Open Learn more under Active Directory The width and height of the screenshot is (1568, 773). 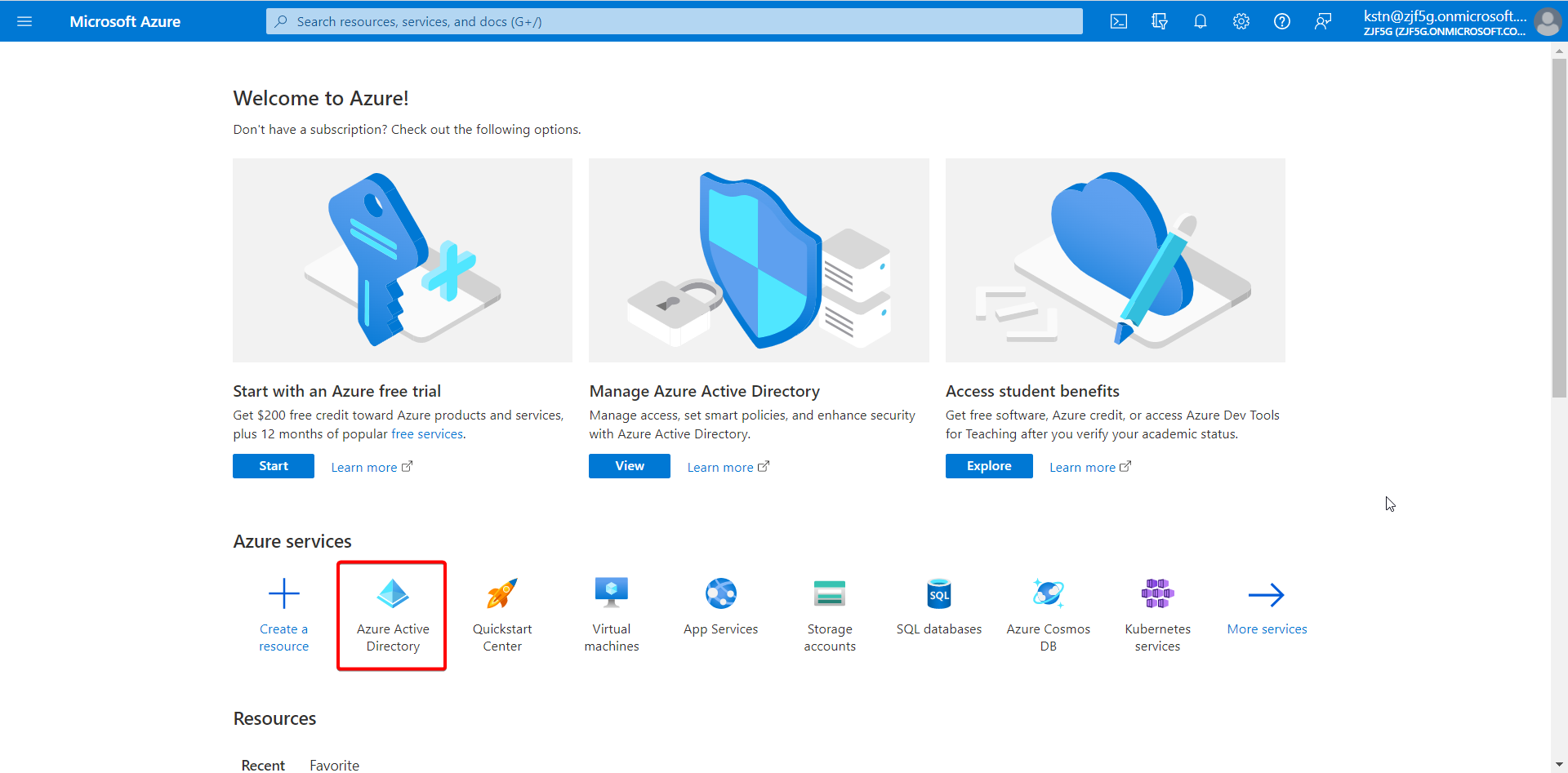[728, 467]
